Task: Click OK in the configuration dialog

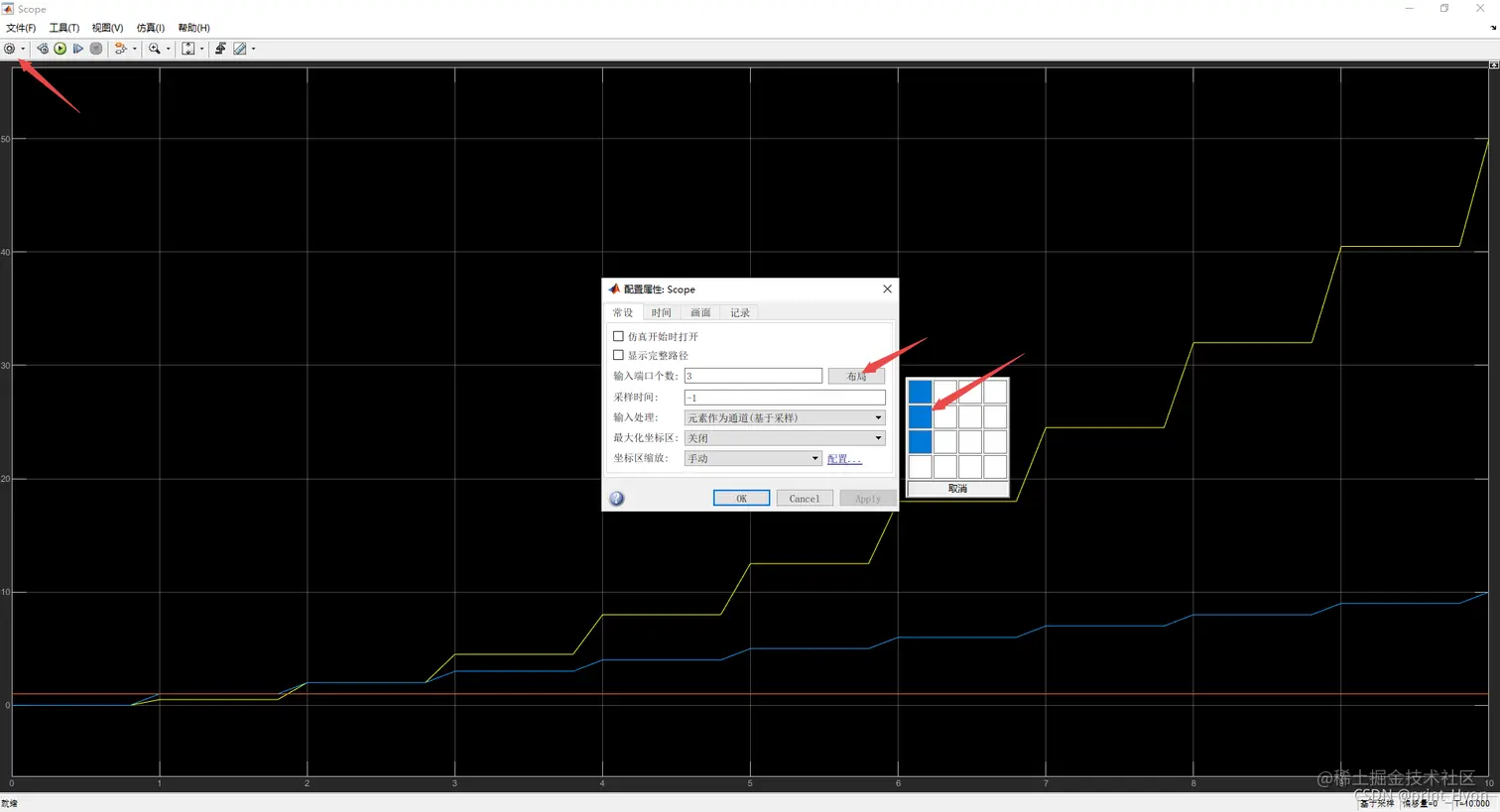Action: click(x=741, y=499)
